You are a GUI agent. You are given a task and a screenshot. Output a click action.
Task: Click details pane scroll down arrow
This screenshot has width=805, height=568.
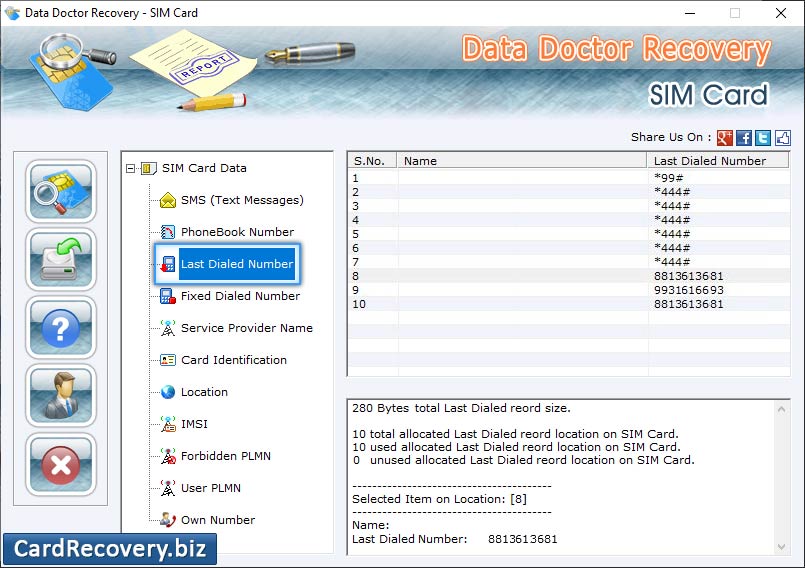pos(781,547)
